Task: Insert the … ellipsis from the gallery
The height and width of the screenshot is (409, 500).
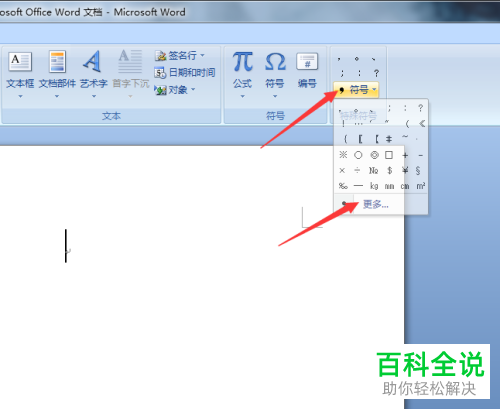Action: coord(358,124)
